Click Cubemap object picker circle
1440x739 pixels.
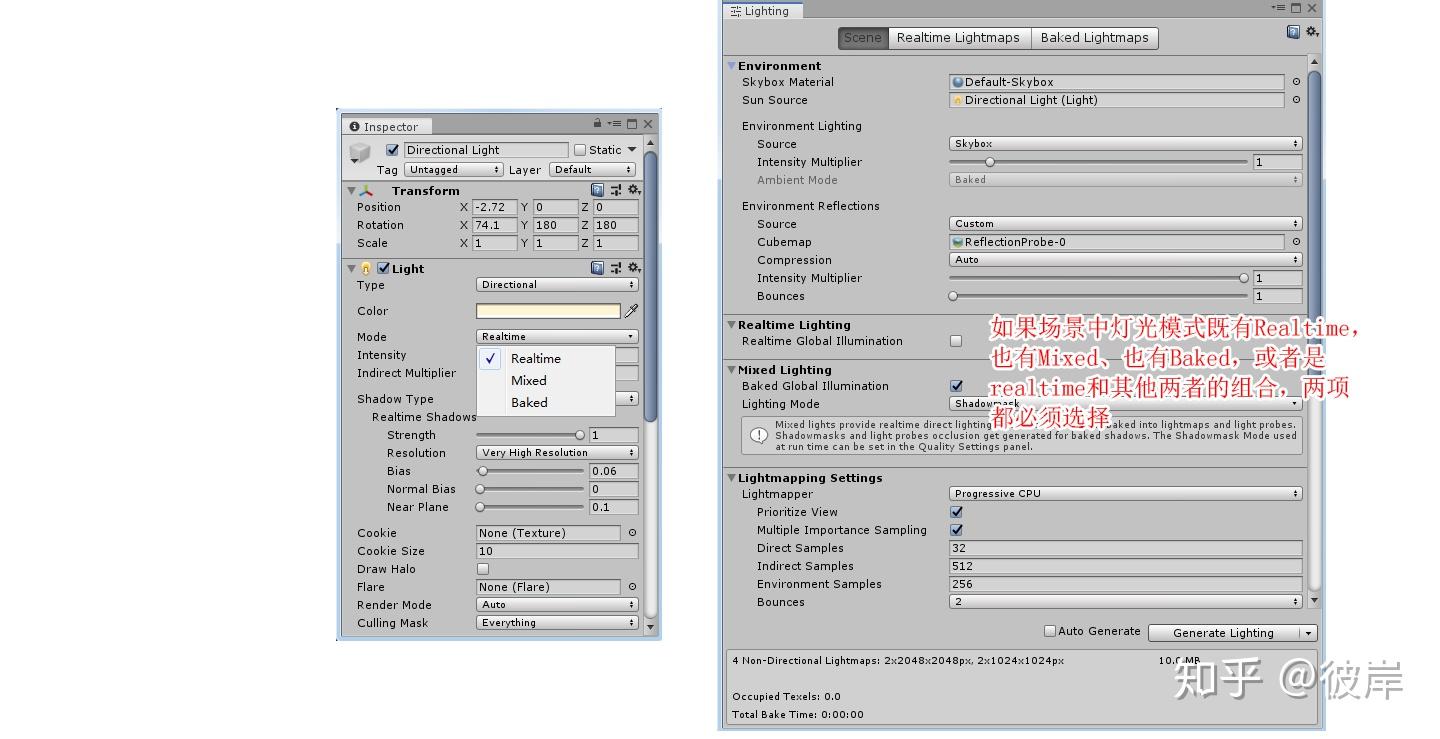(x=1296, y=242)
